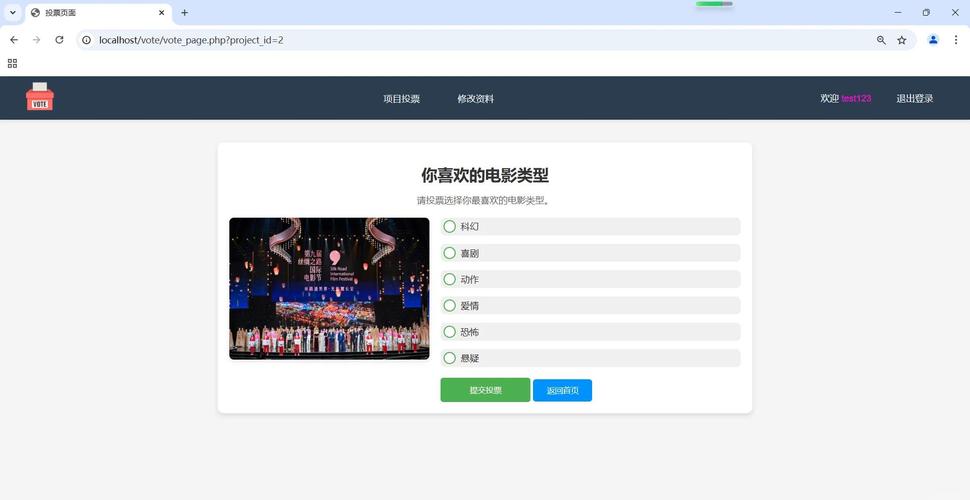Click the text 请投票选择你最喜欢的电影类型
The height and width of the screenshot is (500, 970).
coord(483,200)
